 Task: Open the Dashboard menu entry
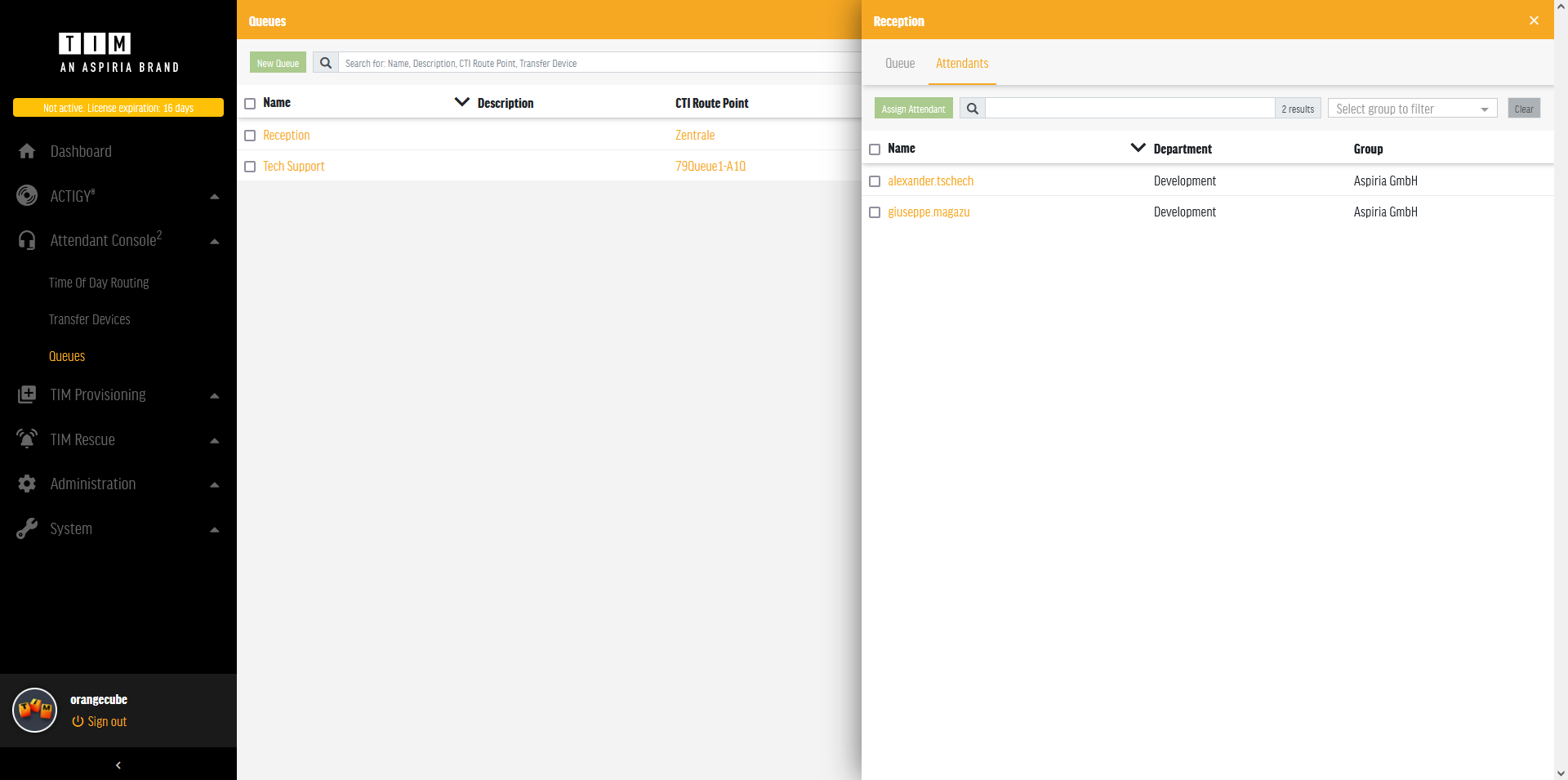click(x=81, y=151)
